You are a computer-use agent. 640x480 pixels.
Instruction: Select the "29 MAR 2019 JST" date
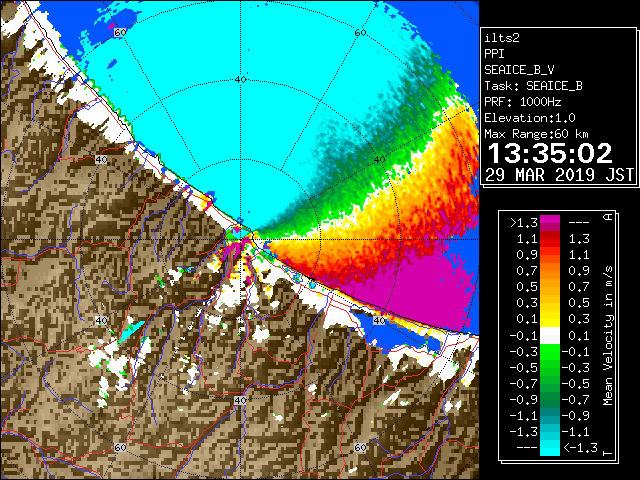[559, 175]
